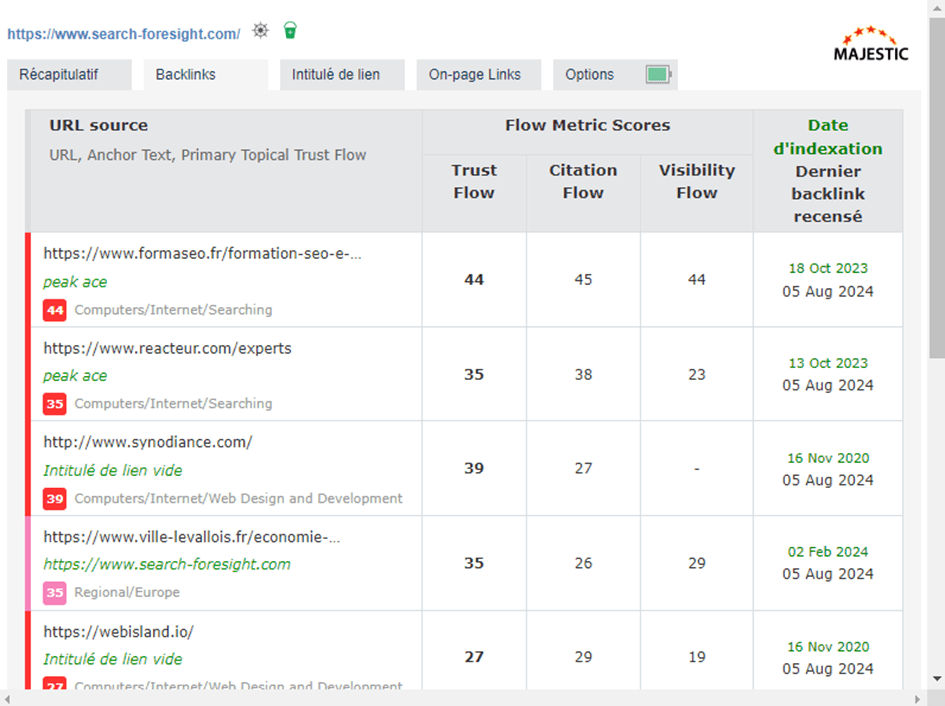Click Visibility Flow value 23
The image size is (945, 706).
pyautogui.click(x=697, y=374)
